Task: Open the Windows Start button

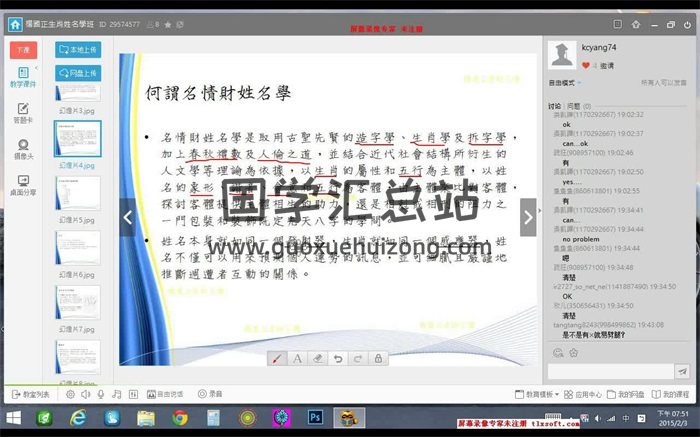Action: point(13,418)
